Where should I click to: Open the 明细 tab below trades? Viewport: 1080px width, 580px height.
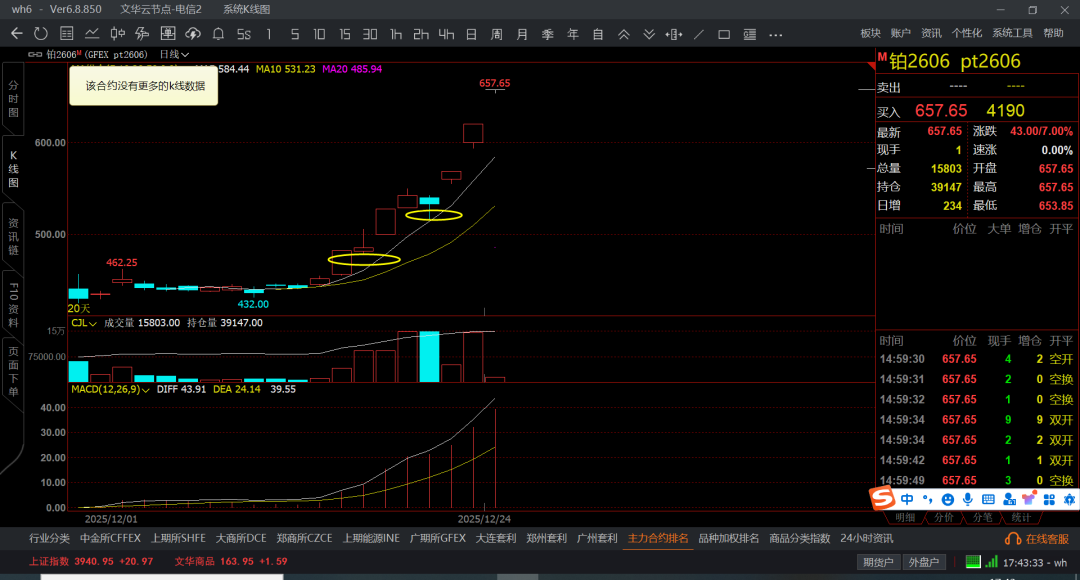click(x=905, y=517)
